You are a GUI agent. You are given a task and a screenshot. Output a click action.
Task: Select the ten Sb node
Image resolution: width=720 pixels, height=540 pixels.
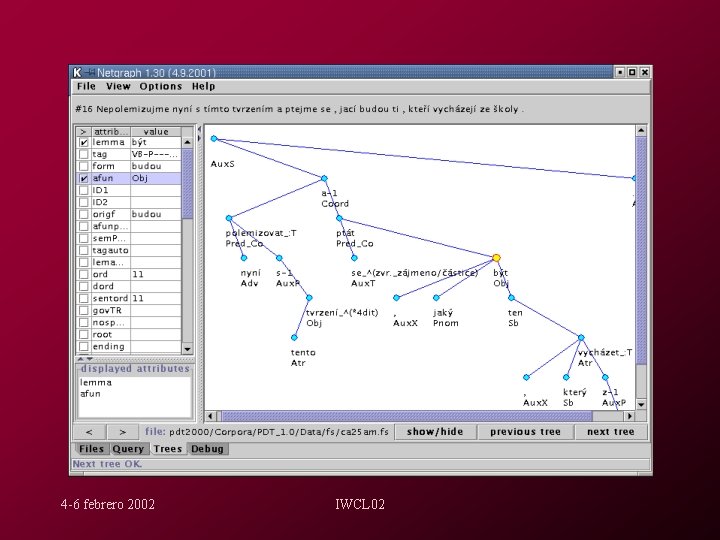[x=512, y=298]
